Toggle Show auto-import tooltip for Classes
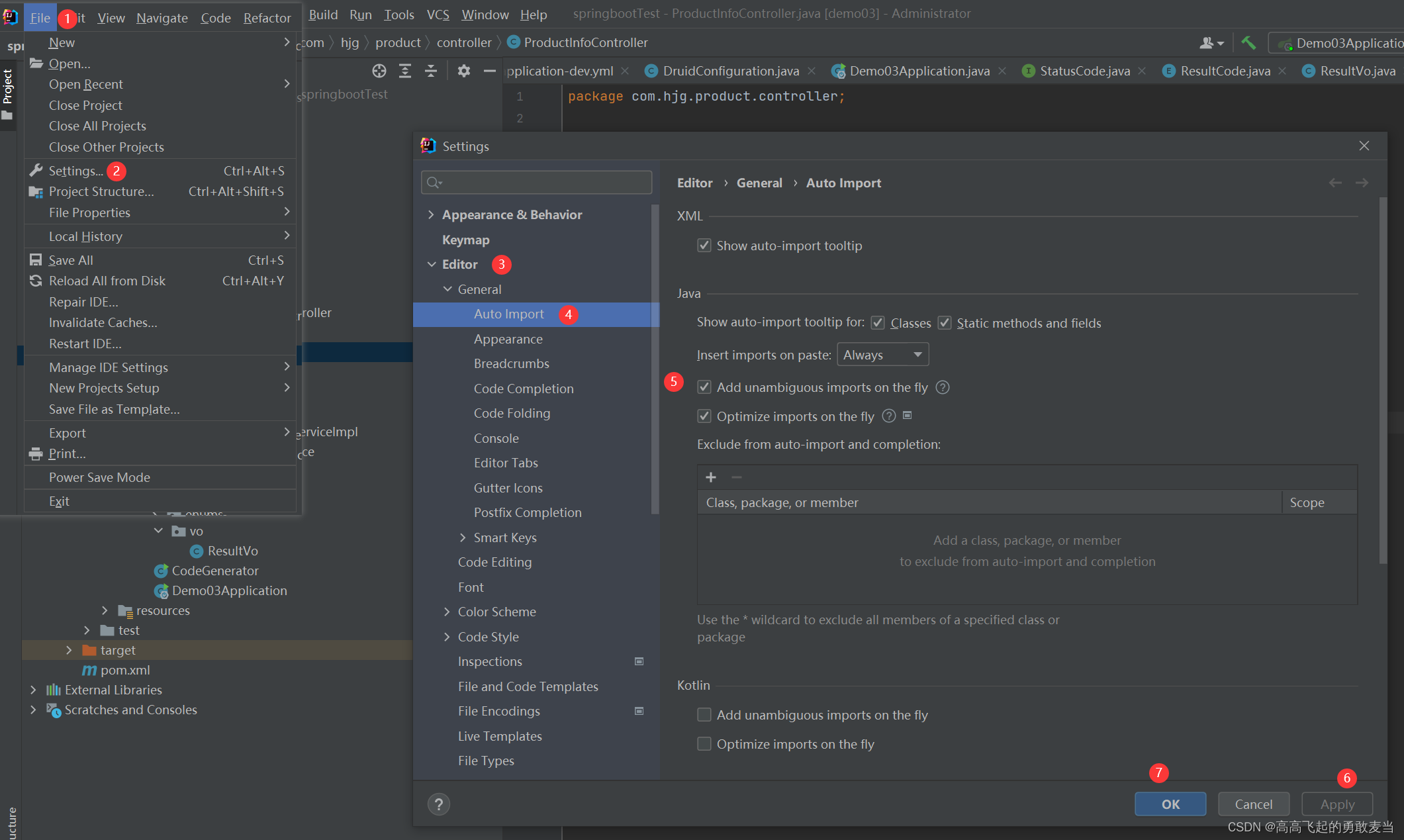This screenshot has width=1404, height=840. 877,323
